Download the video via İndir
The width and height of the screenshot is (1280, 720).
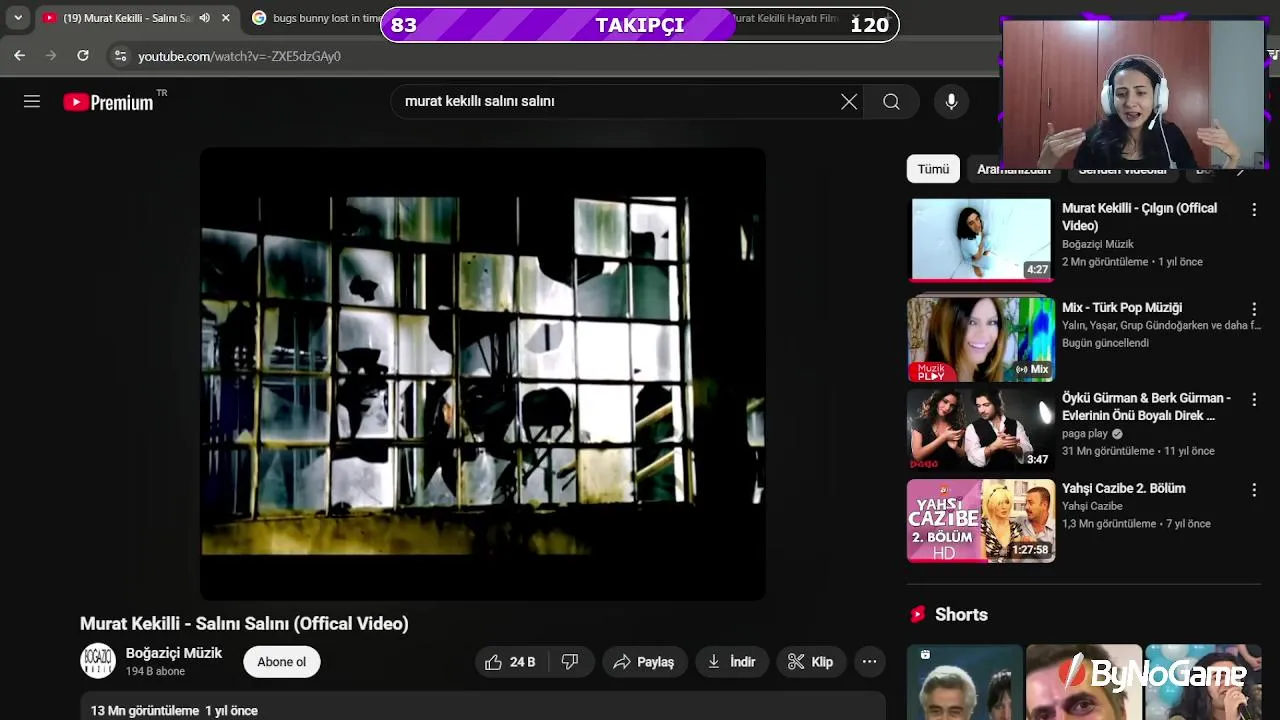coord(732,662)
